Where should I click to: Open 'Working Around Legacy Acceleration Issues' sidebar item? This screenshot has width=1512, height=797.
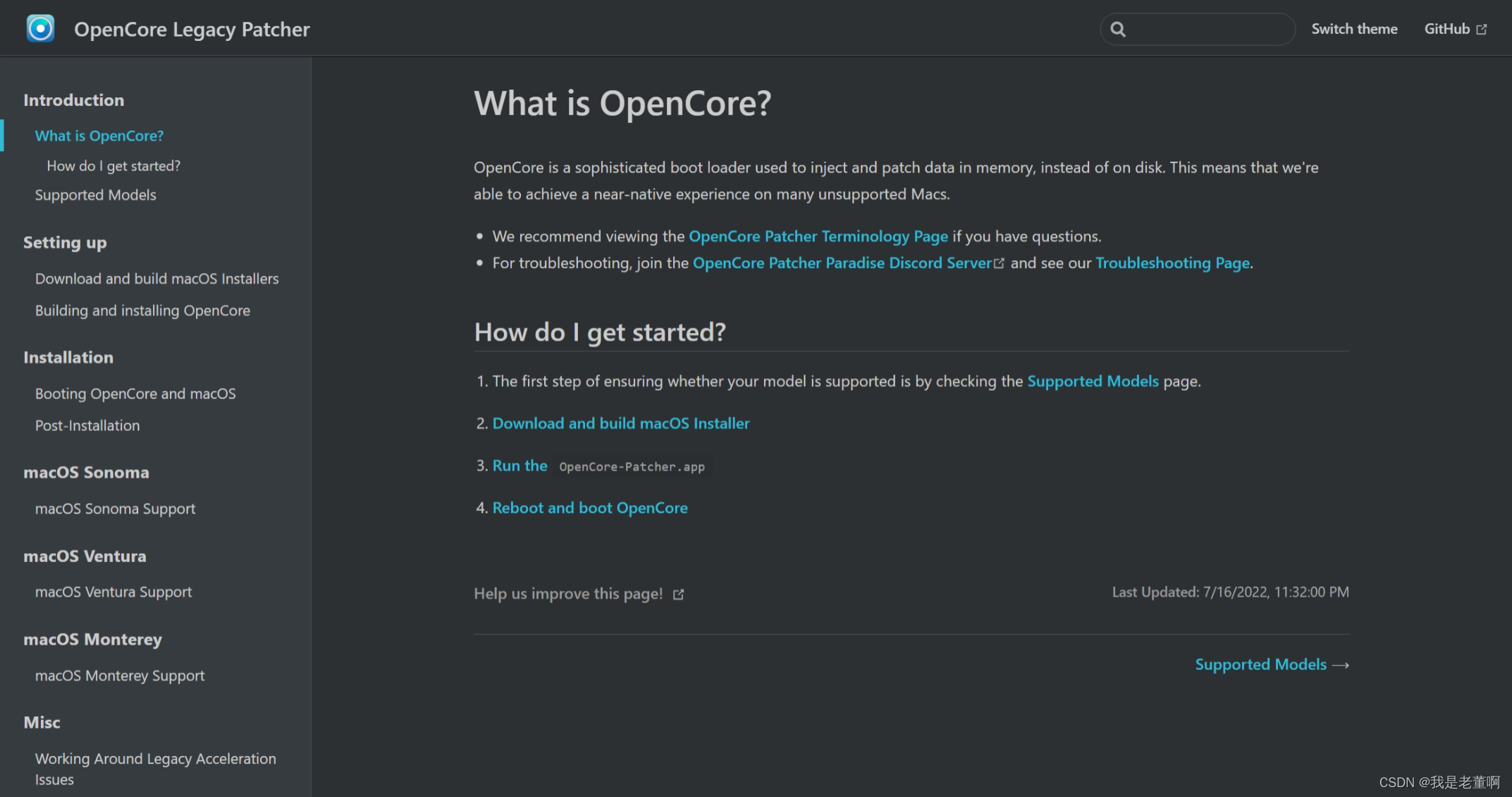point(156,769)
